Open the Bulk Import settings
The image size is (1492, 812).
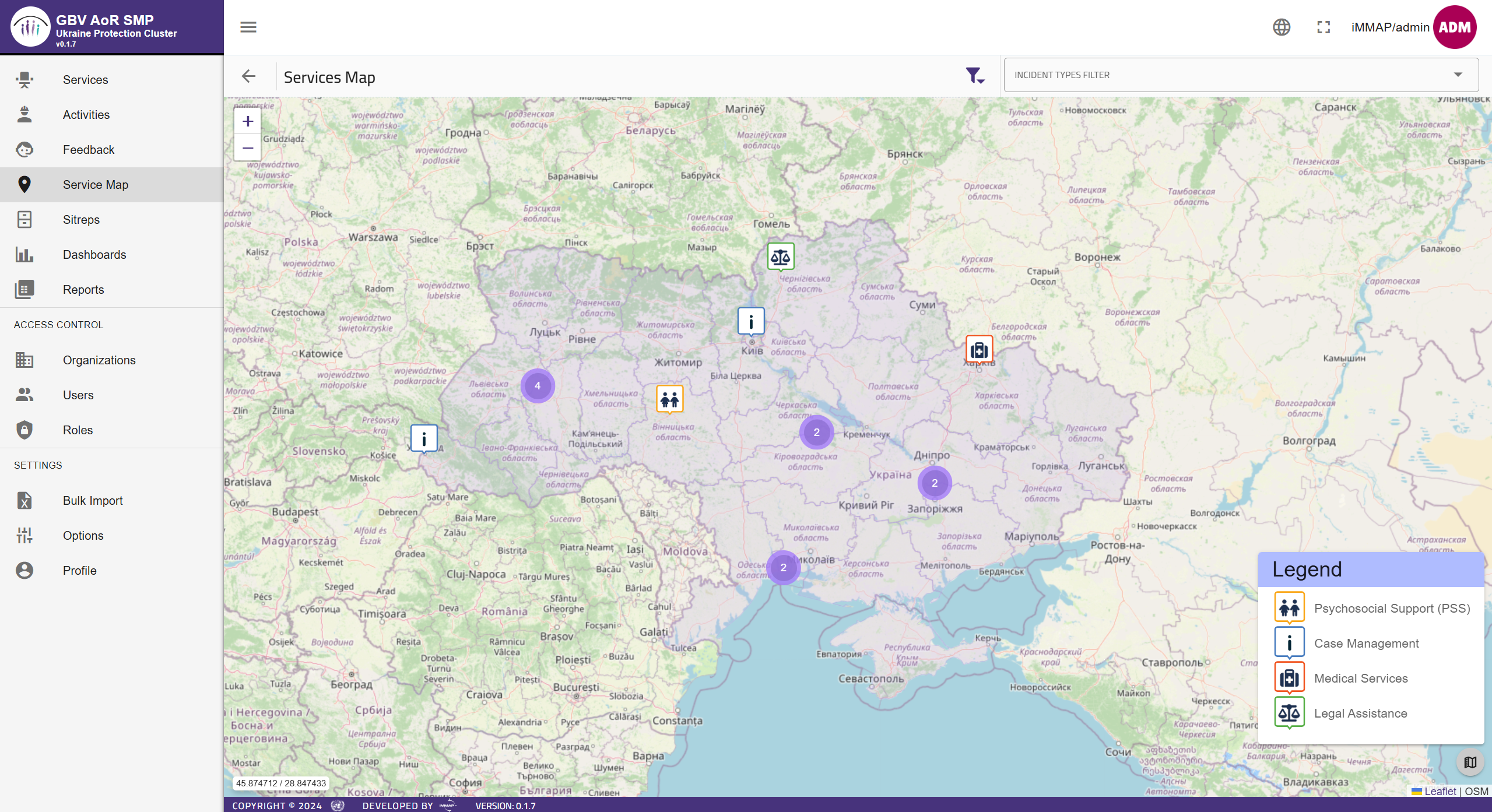(x=92, y=500)
